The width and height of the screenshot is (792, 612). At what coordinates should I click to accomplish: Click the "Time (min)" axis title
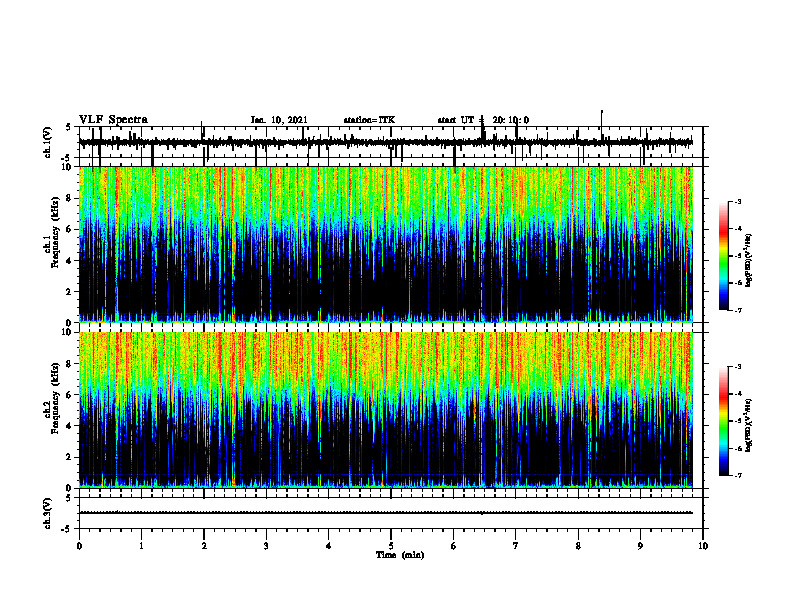pos(400,555)
